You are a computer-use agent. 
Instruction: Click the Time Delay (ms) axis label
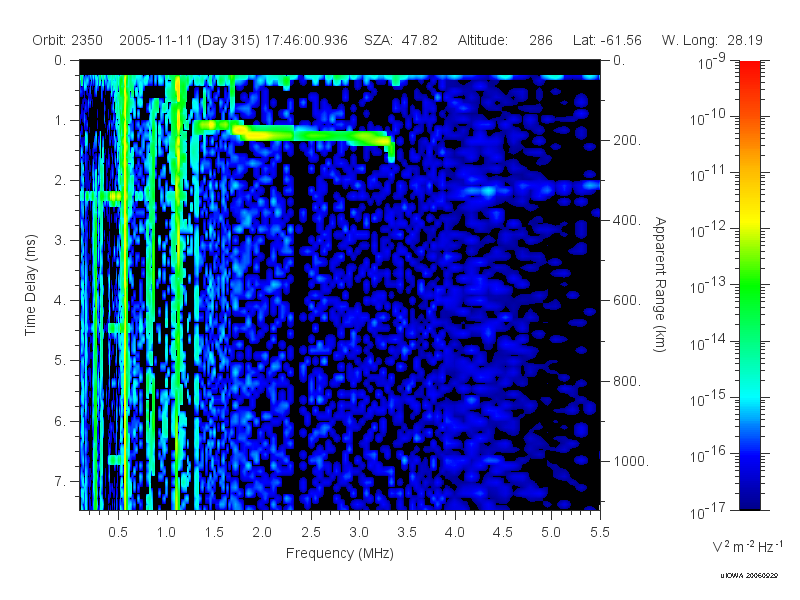click(x=31, y=285)
